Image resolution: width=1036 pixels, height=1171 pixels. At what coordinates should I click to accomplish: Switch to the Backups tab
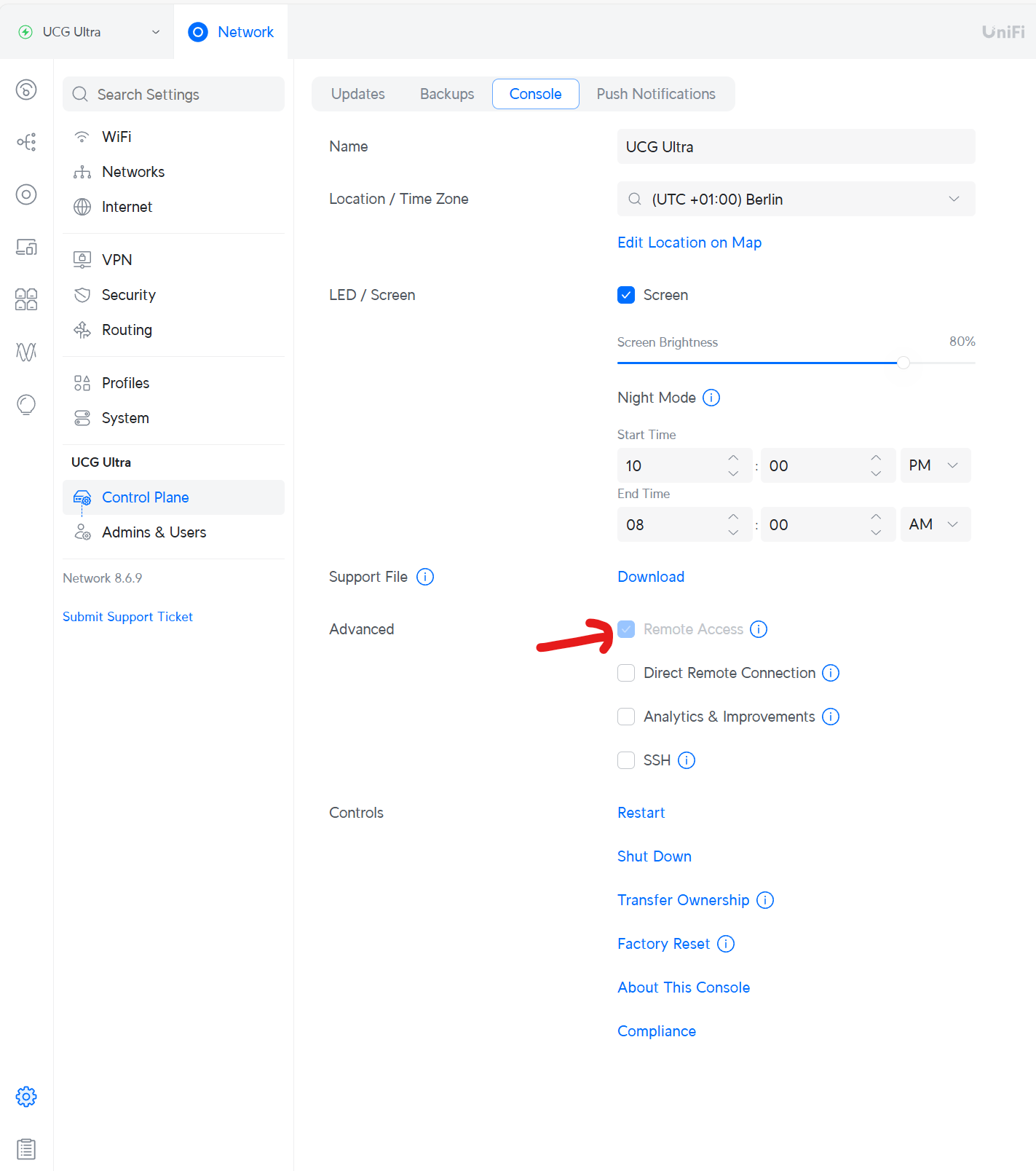pyautogui.click(x=447, y=94)
